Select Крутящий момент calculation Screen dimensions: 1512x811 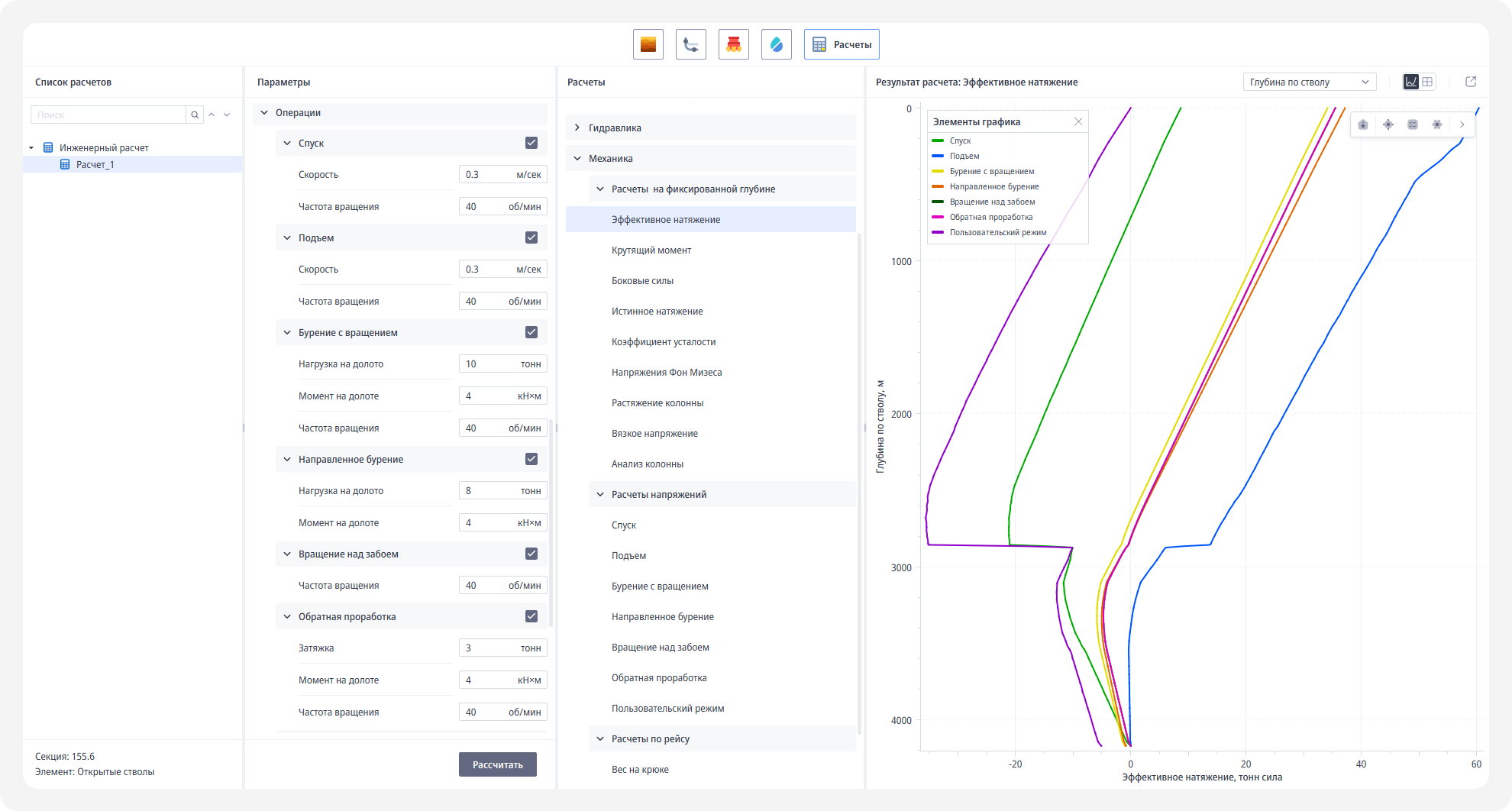click(x=651, y=250)
